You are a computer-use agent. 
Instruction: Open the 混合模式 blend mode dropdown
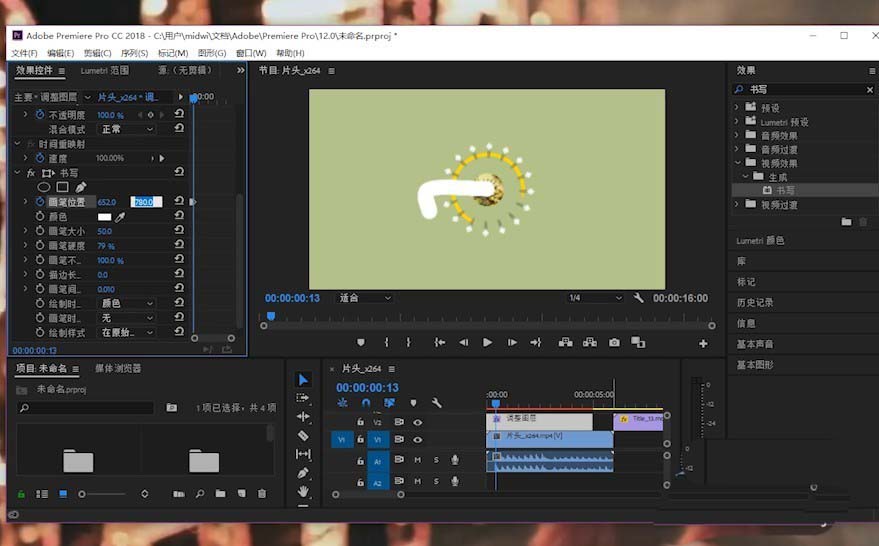coord(125,129)
